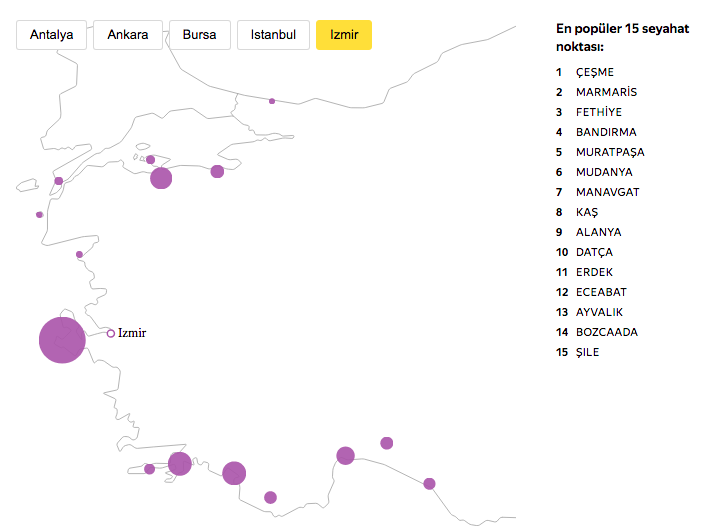Open the Bursa city tab
701x530 pixels.
click(x=199, y=35)
